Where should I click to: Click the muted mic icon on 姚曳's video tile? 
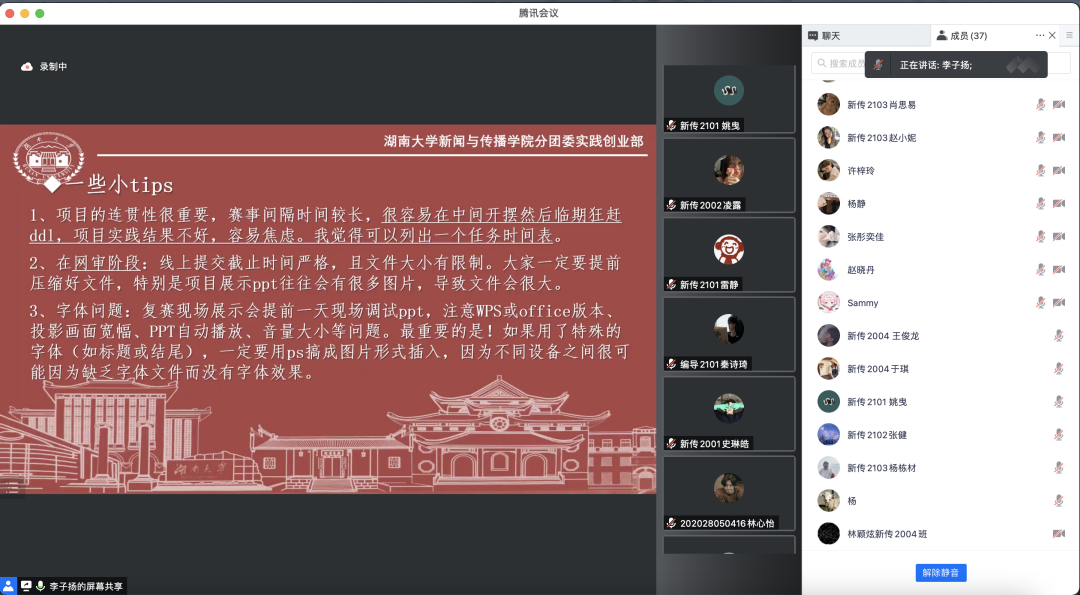(672, 126)
